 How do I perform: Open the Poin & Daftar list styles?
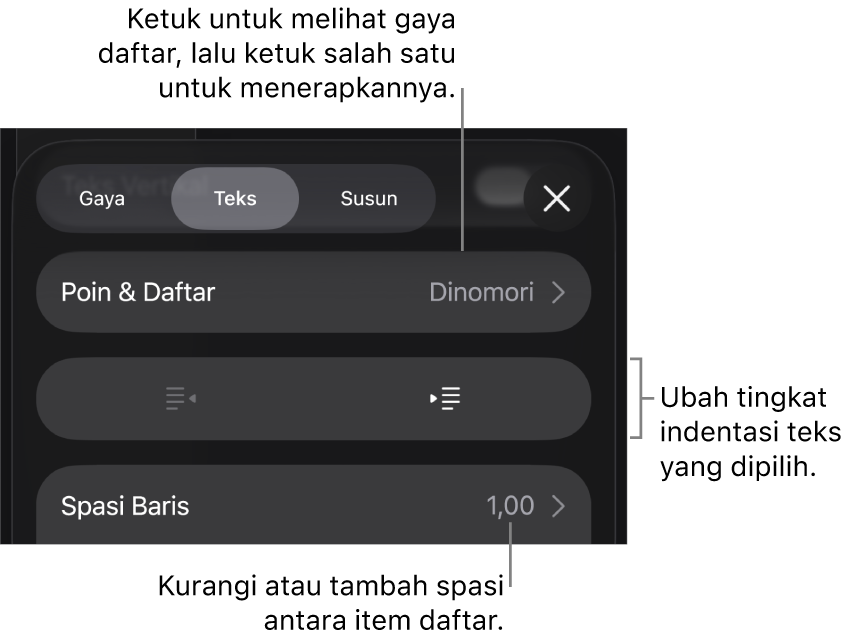313,292
